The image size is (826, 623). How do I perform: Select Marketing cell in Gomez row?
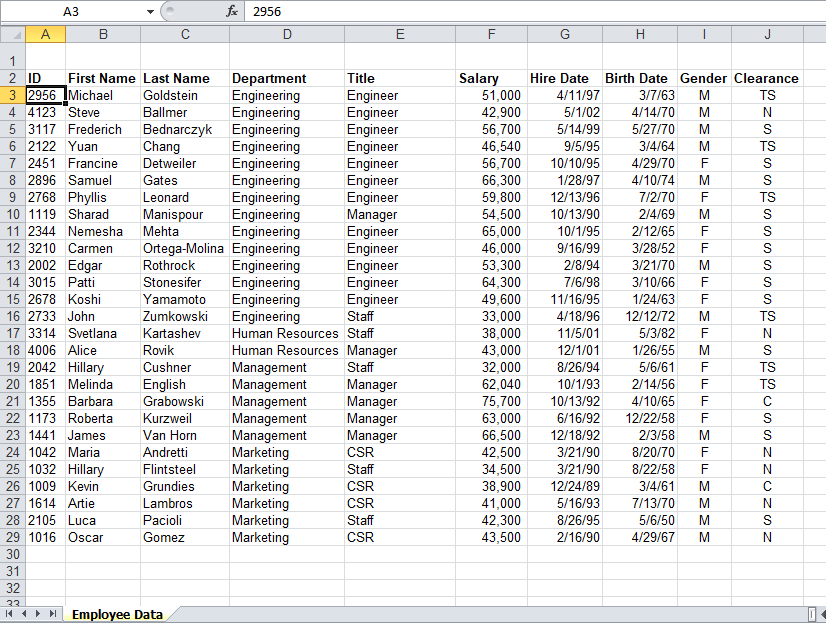287,537
